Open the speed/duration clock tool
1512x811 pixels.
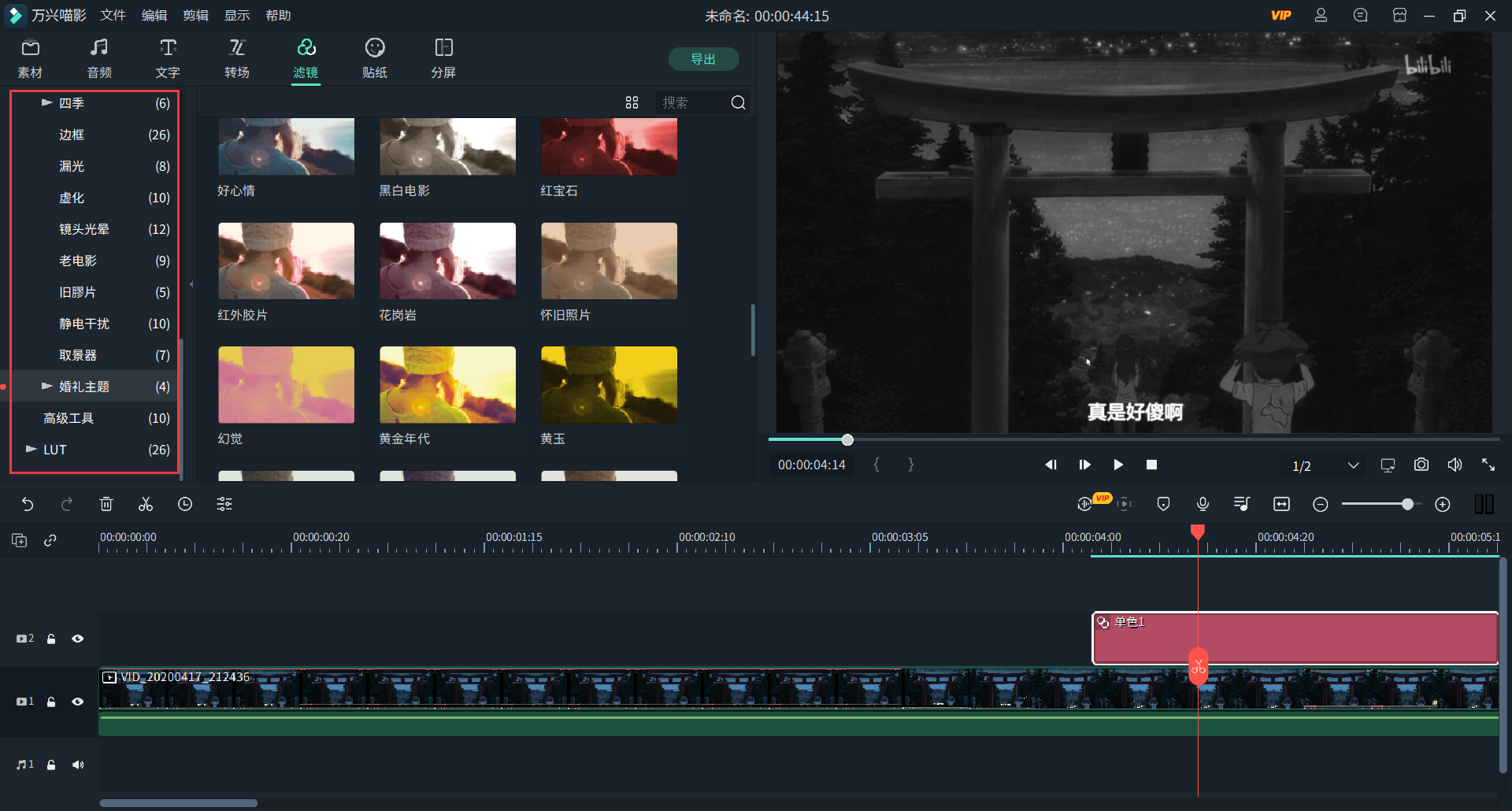pyautogui.click(x=185, y=504)
